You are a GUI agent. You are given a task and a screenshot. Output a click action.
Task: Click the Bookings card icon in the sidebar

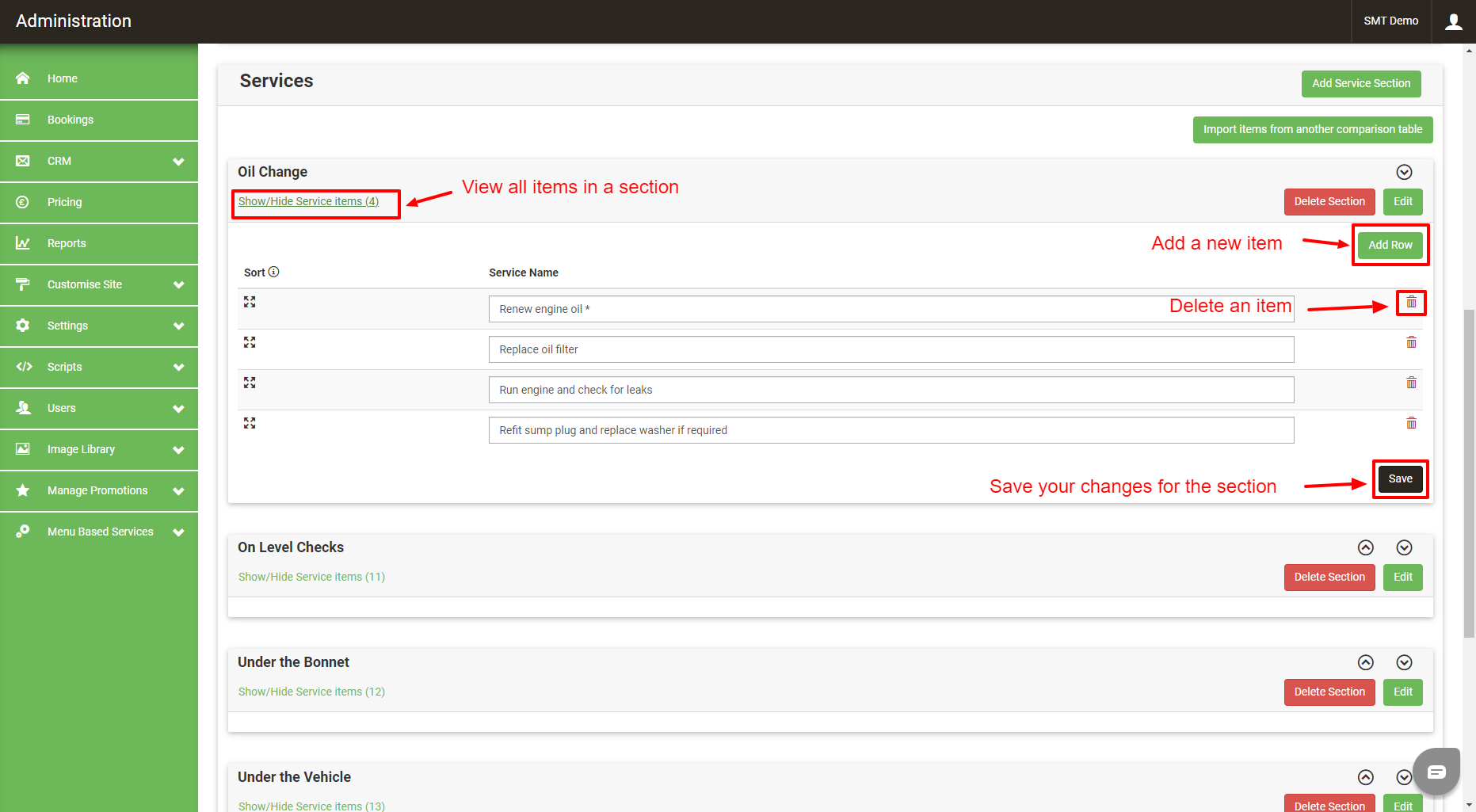pos(23,120)
